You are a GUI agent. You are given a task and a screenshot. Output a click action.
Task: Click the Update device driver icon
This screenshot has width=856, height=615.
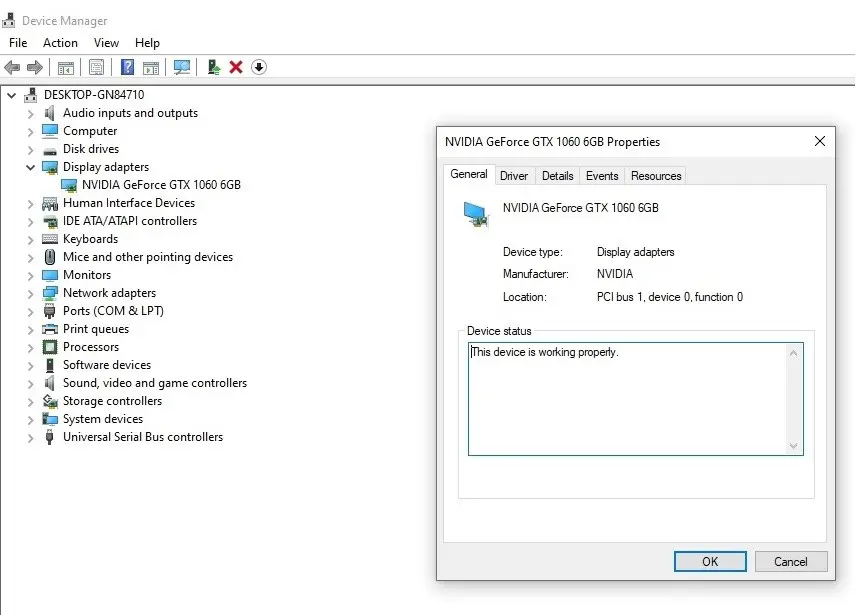213,67
